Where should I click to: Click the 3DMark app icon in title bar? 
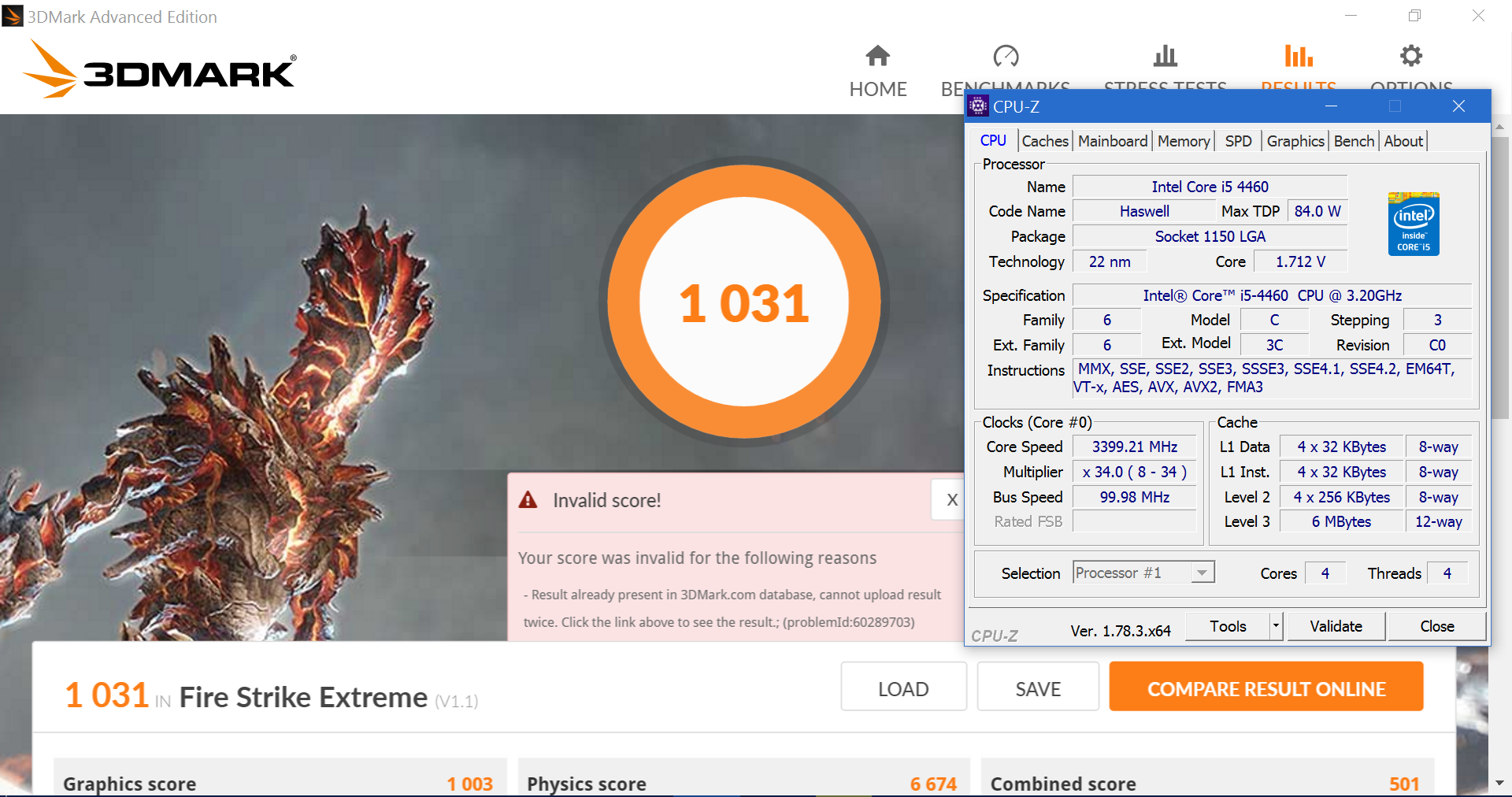(x=13, y=16)
